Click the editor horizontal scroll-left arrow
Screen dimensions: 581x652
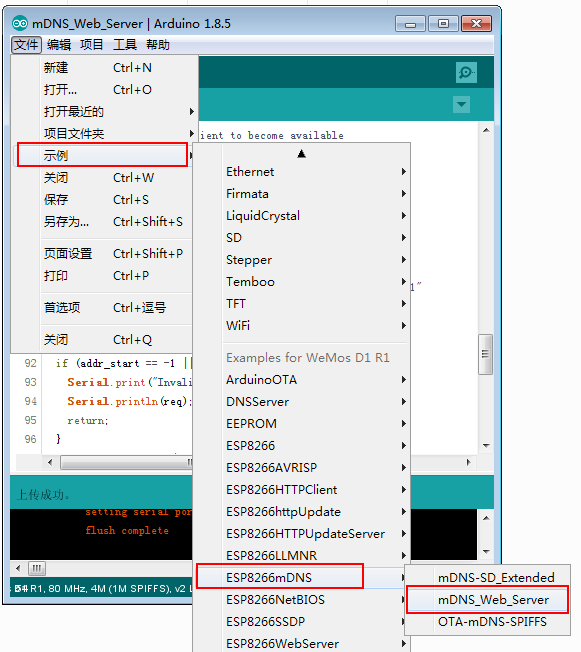click(x=50, y=462)
